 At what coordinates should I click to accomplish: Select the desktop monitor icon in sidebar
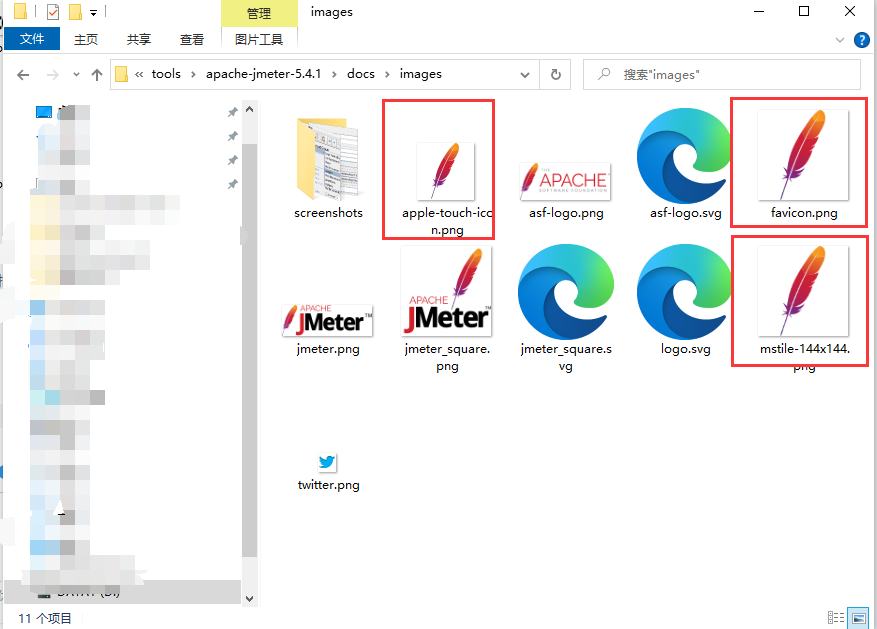[x=44, y=112]
